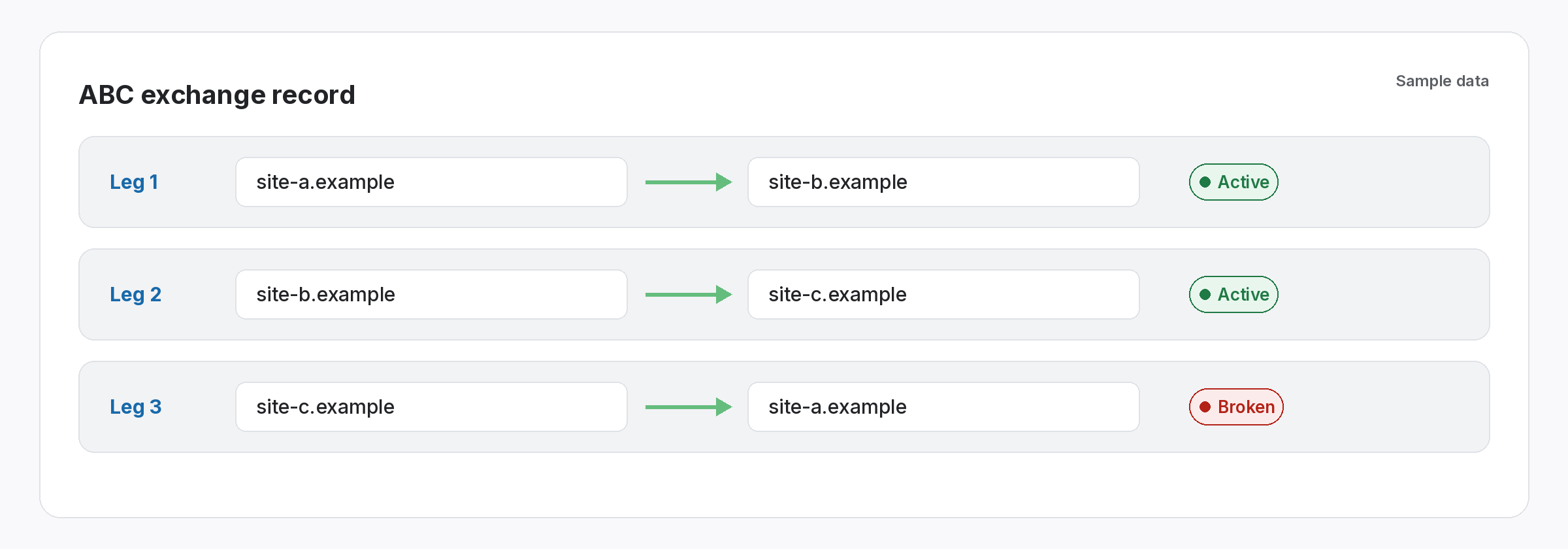Viewport: 1568px width, 549px height.
Task: Click the green arrow in Leg 2
Action: [688, 295]
